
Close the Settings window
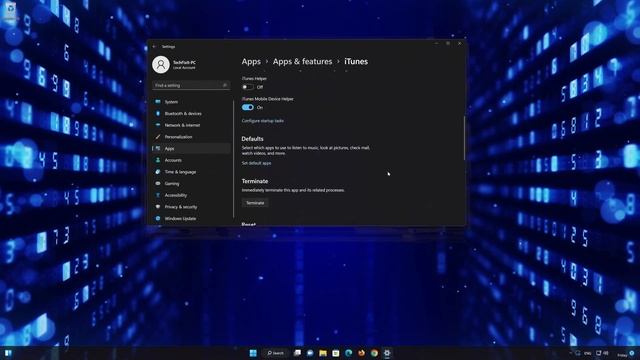pyautogui.click(x=460, y=43)
